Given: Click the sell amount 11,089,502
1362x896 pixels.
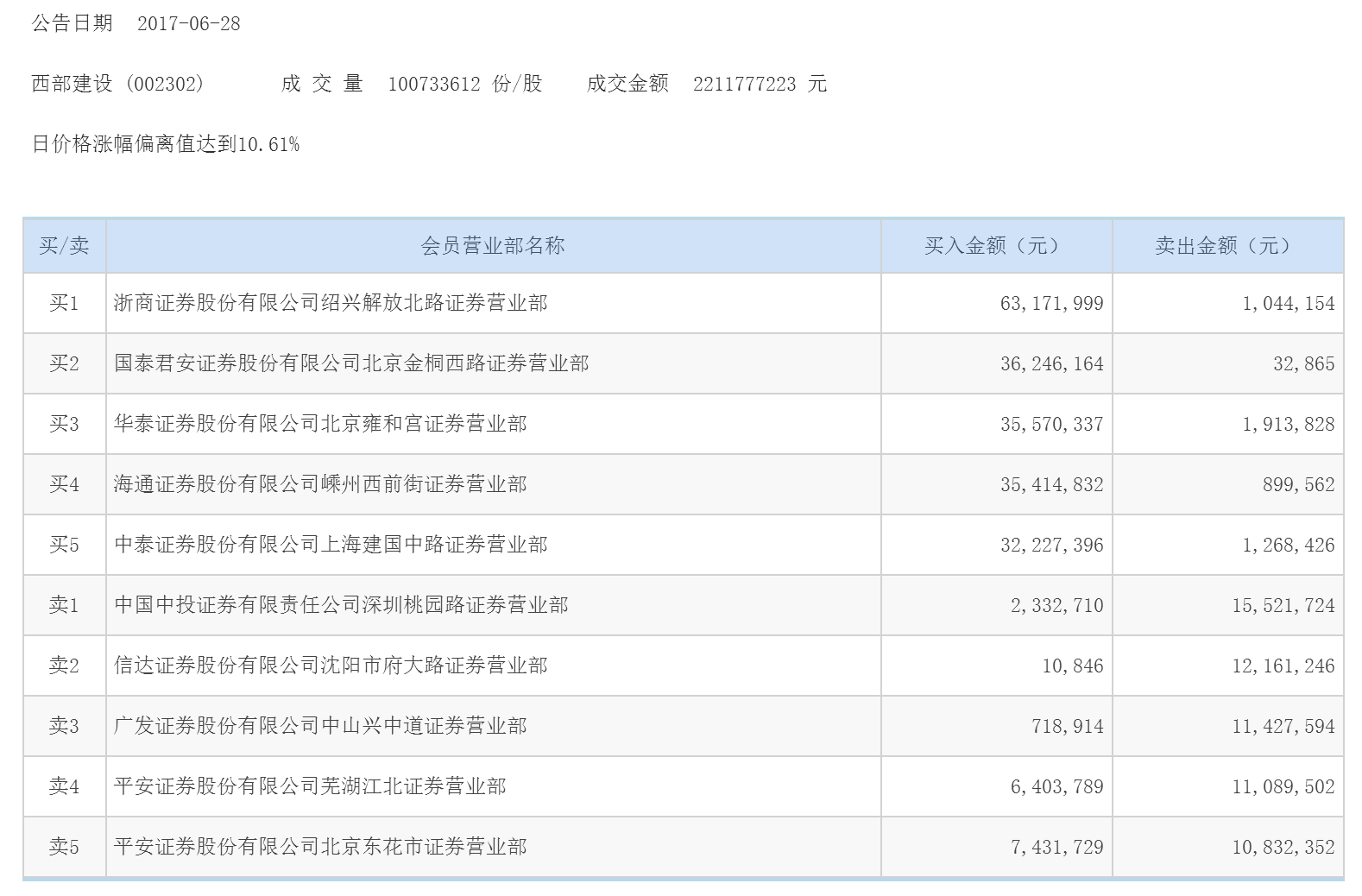Looking at the screenshot, I should coord(1283,787).
